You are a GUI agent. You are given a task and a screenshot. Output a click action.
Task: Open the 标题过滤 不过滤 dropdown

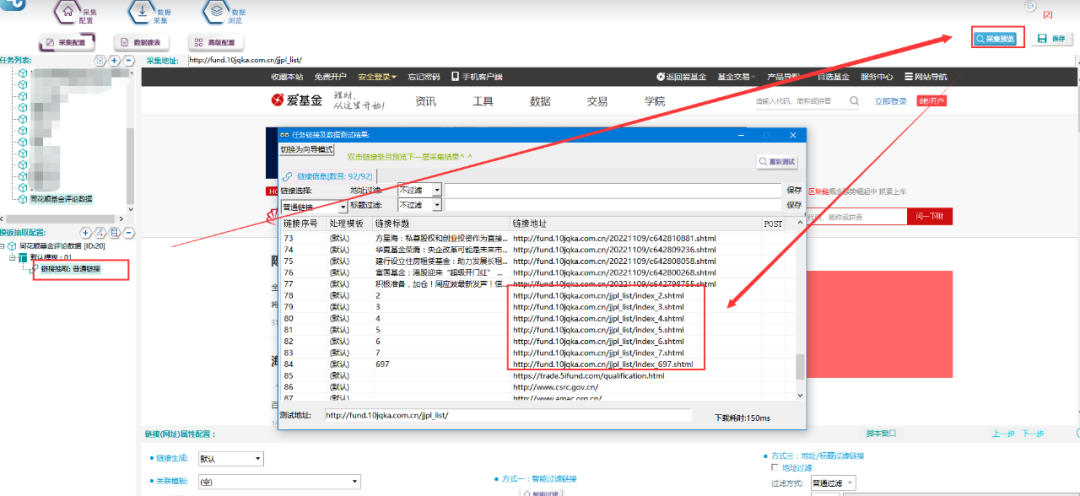point(420,205)
